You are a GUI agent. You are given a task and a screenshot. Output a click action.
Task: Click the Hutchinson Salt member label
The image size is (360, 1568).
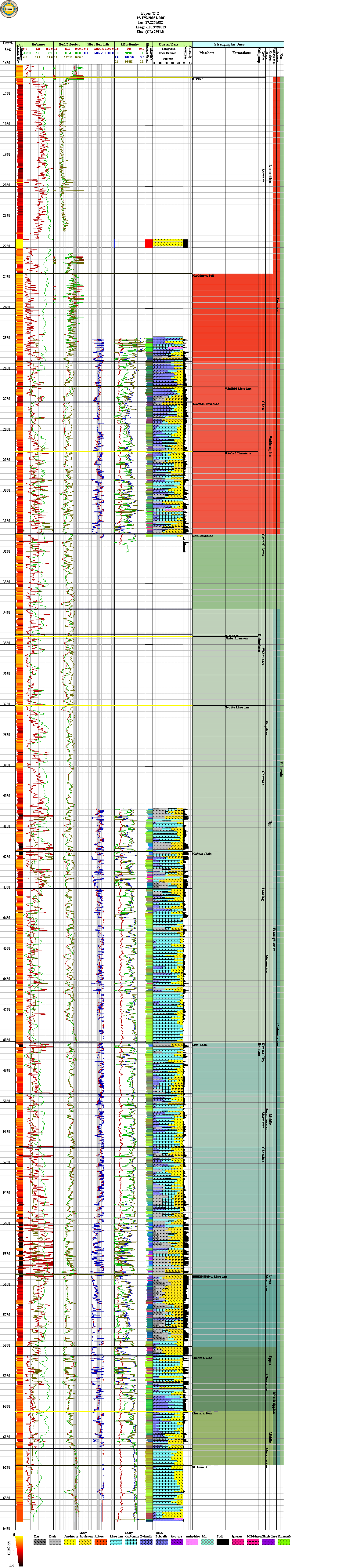coord(203,276)
